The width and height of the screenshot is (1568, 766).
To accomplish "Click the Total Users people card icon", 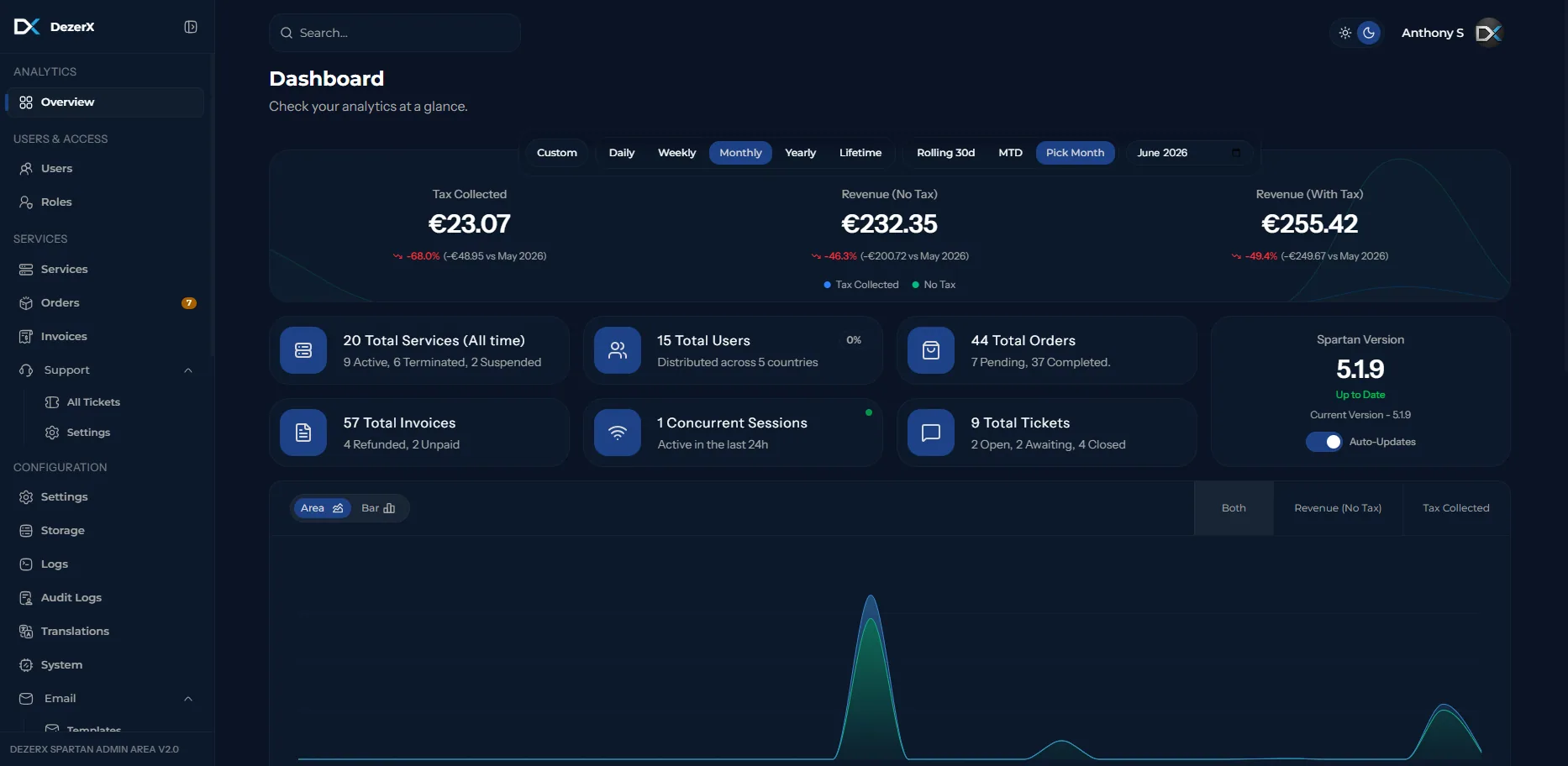I will [618, 350].
